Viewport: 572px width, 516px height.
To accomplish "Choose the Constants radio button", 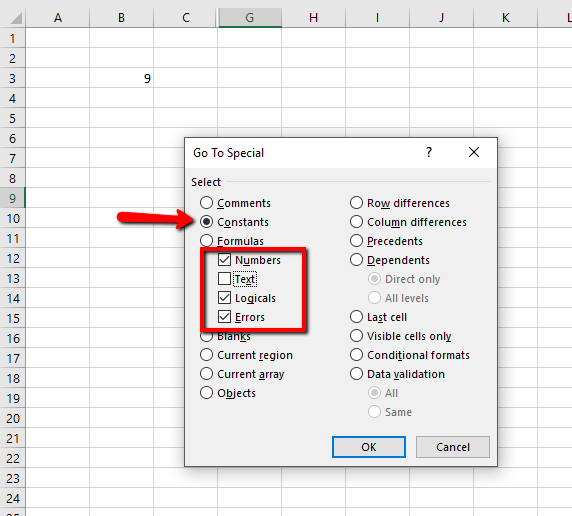I will [x=206, y=222].
